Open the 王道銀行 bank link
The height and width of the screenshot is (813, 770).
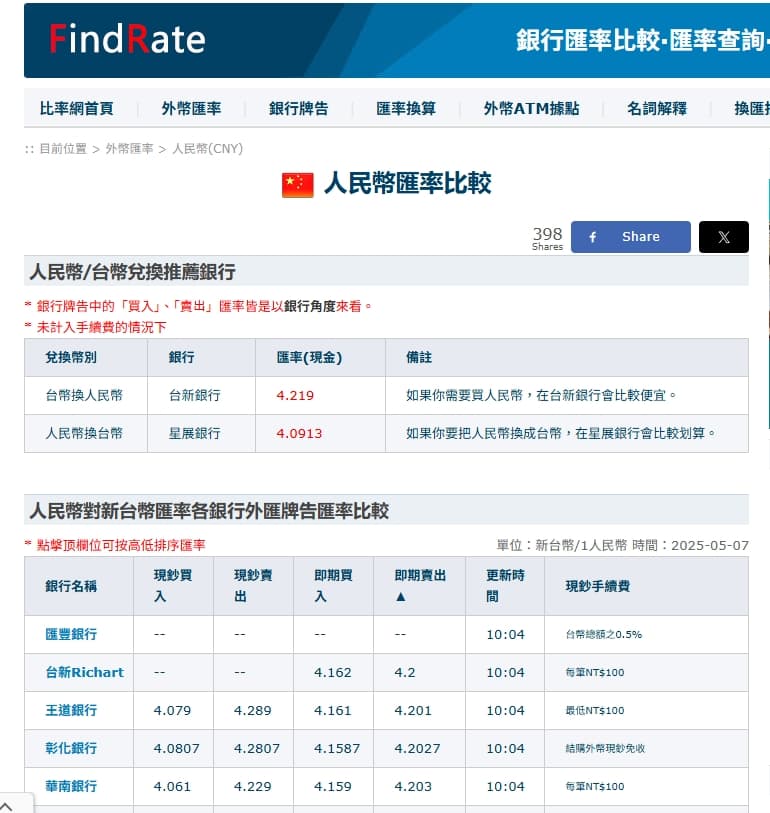(x=71, y=710)
